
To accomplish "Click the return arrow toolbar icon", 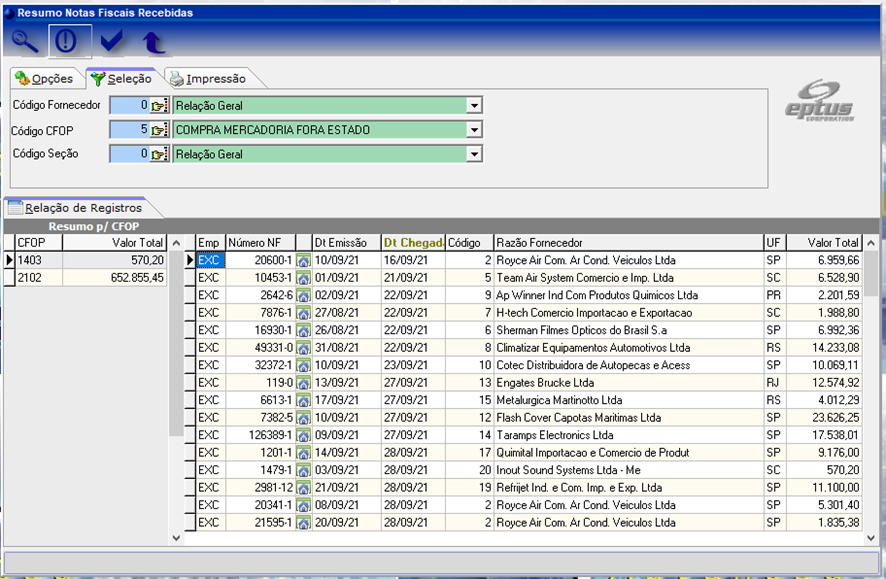I will pyautogui.click(x=153, y=42).
